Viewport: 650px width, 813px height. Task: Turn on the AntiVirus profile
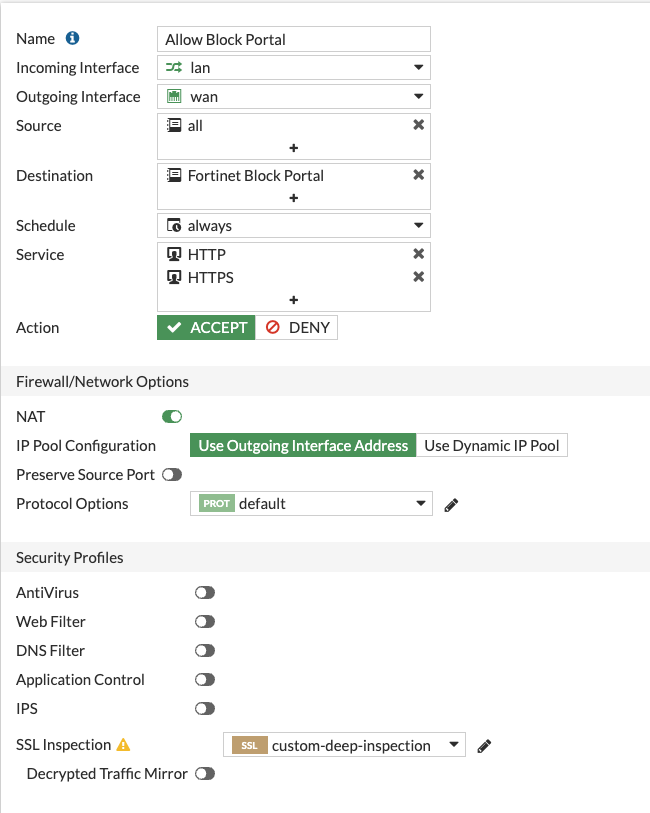(x=205, y=593)
